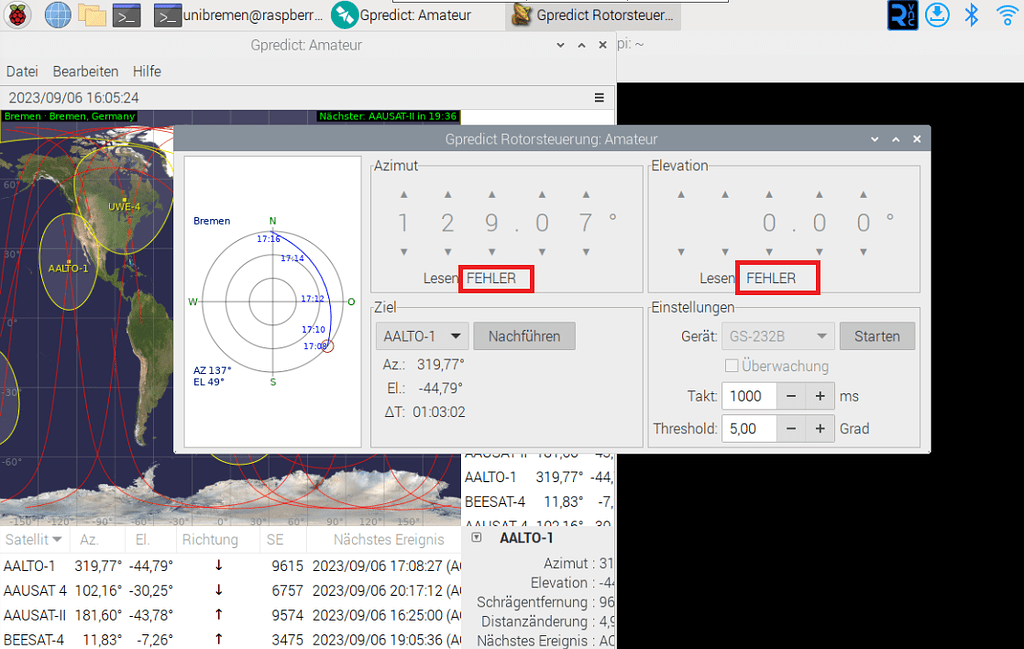
Task: Open the Bearbeiten menu
Action: coord(82,71)
